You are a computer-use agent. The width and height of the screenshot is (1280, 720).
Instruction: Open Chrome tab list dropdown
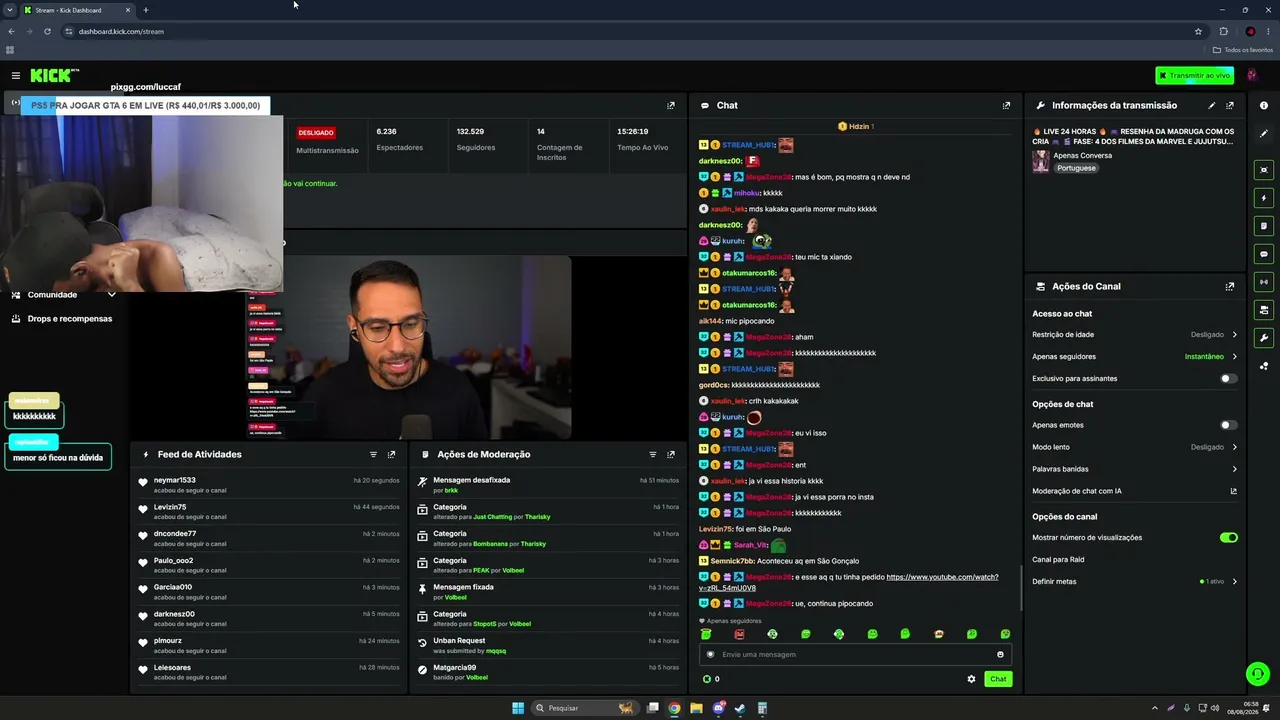[x=9, y=10]
